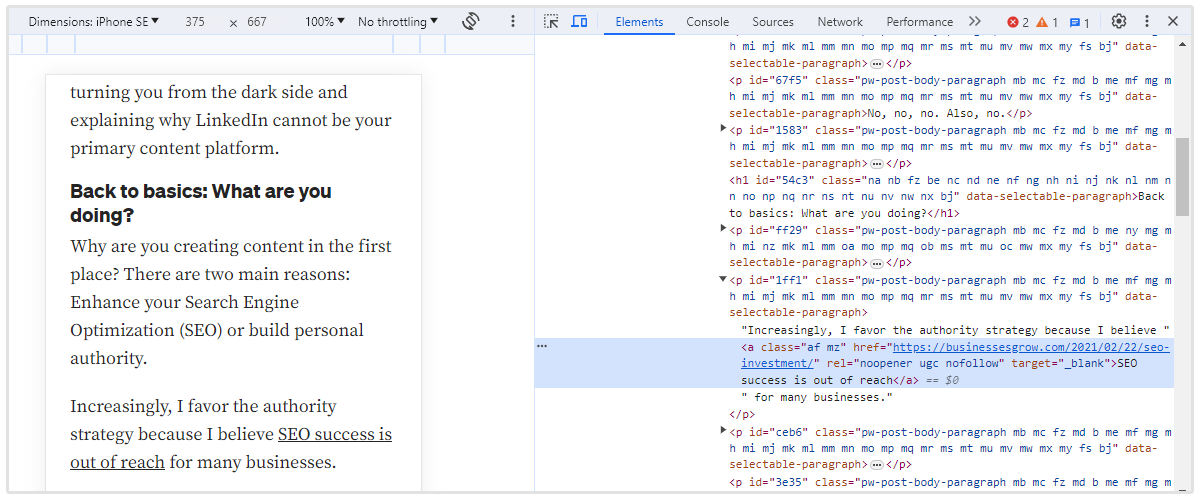This screenshot has width=1200, height=500.
Task: Click the orange warnings count badge
Action: [1047, 22]
